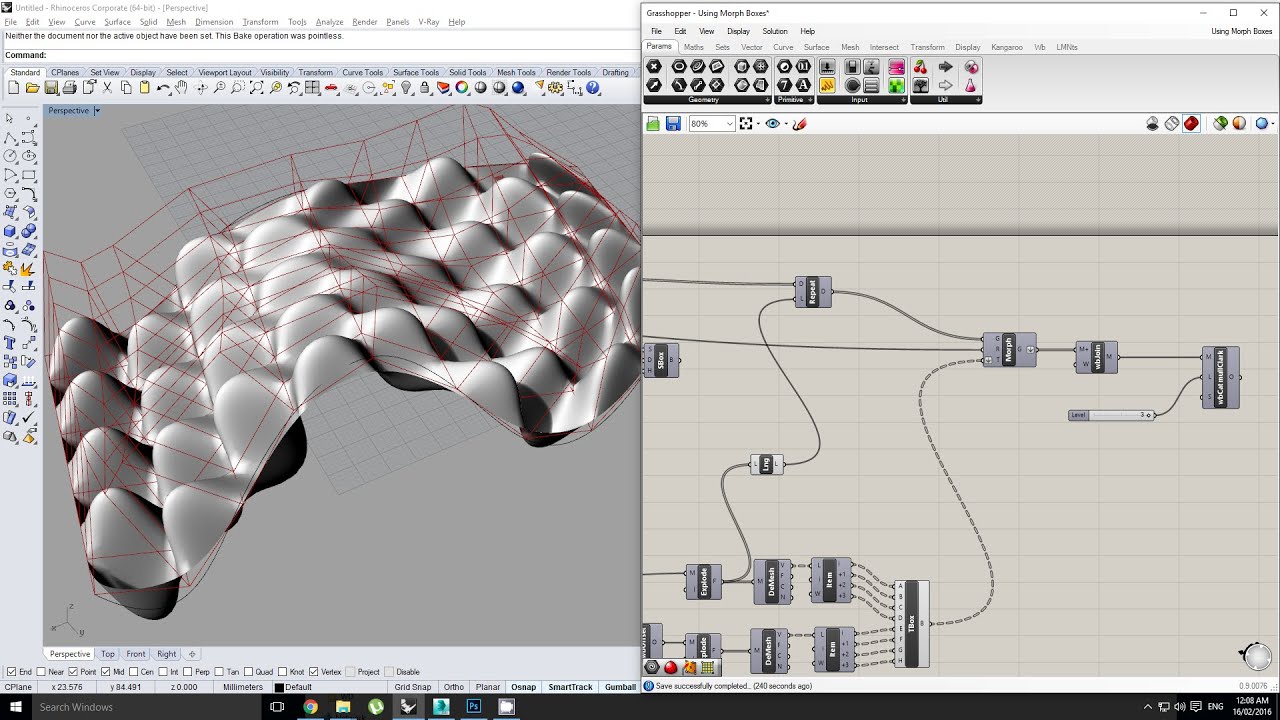Select the red shaded preview mode icon
This screenshot has width=1280, height=720.
[1191, 124]
